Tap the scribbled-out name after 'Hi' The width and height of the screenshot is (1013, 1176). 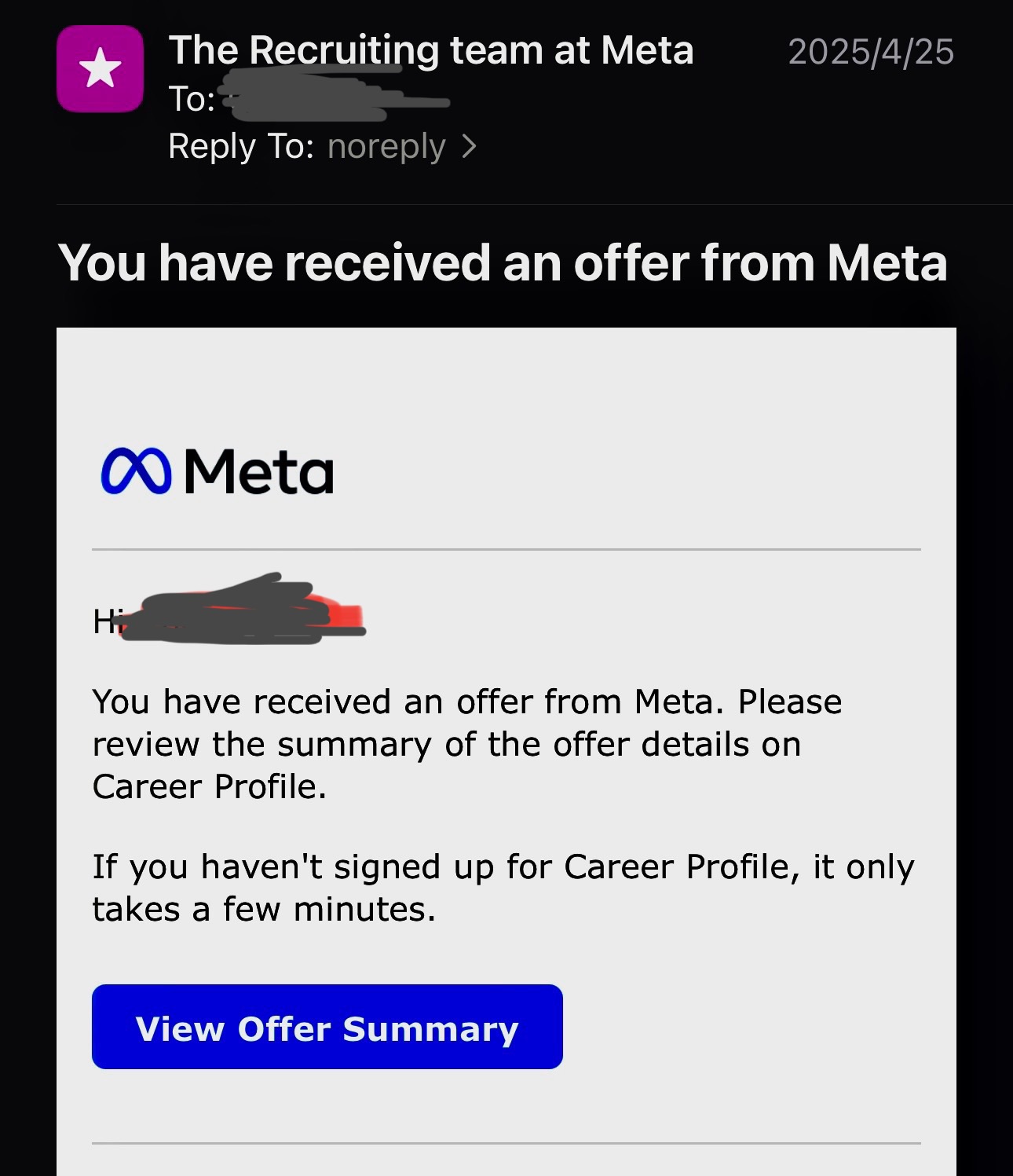(242, 610)
